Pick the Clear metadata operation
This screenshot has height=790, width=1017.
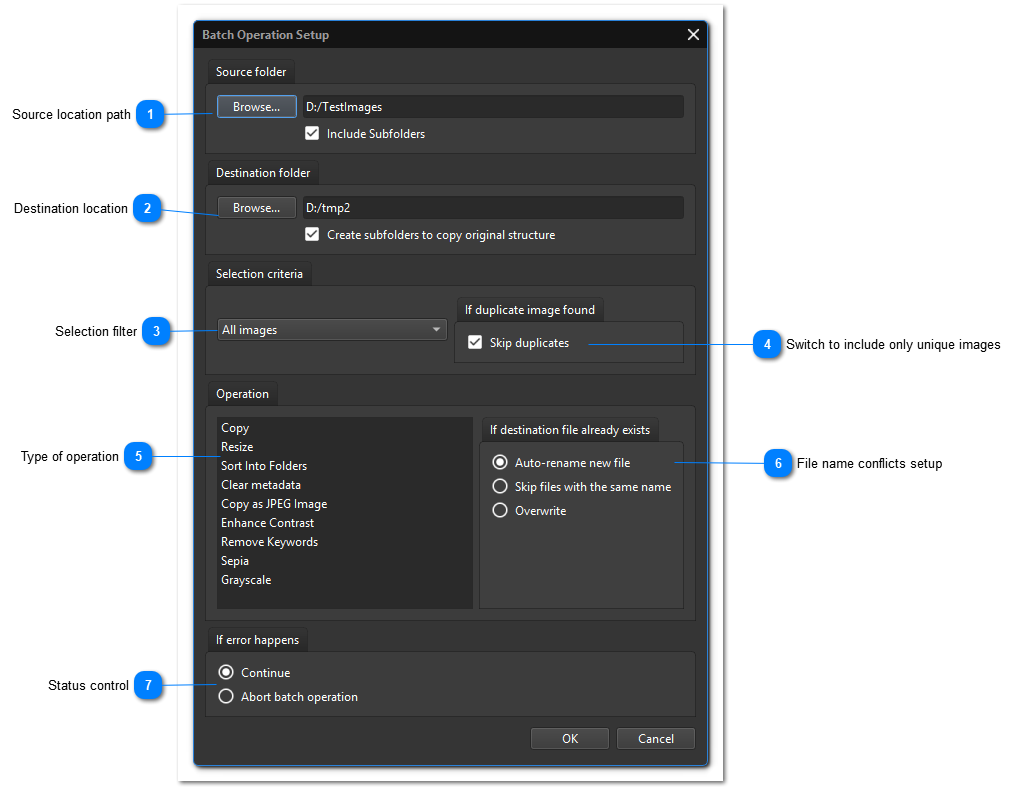point(261,485)
